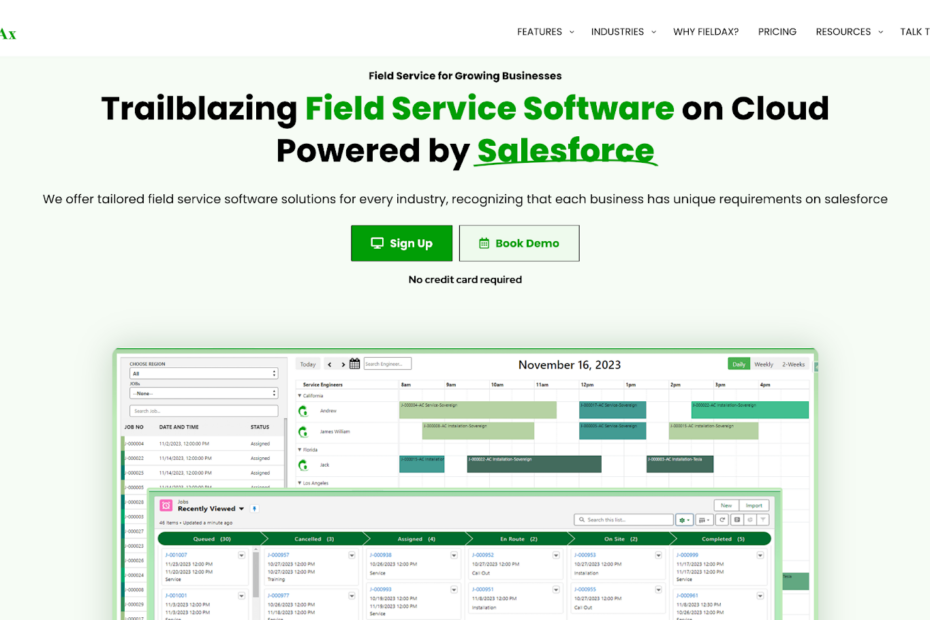Select the Cancelled (3) stage

[314, 539]
